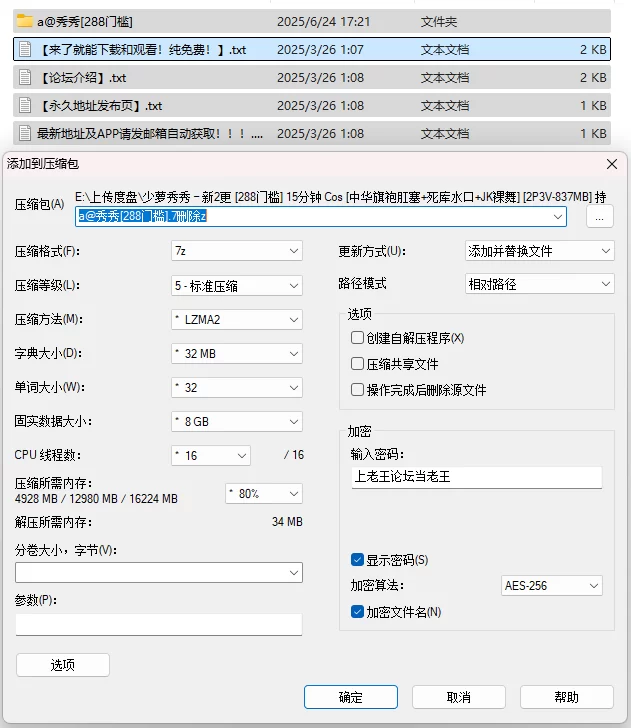
Task: Click file icon of 【来了就能下载和观看！纯免费！】.txt
Action: [x=25, y=49]
